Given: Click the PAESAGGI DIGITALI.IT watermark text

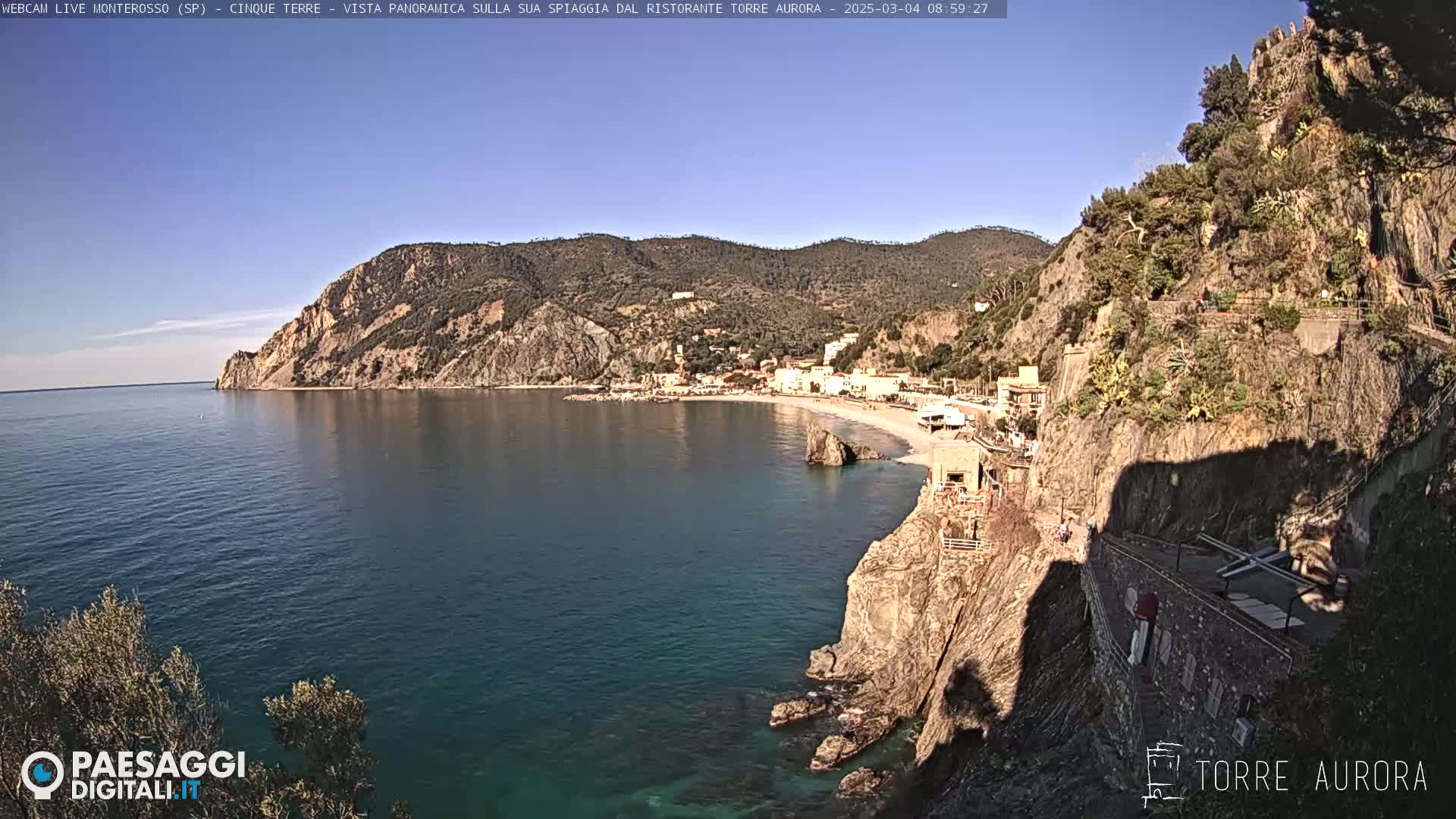Looking at the screenshot, I should [x=158, y=775].
